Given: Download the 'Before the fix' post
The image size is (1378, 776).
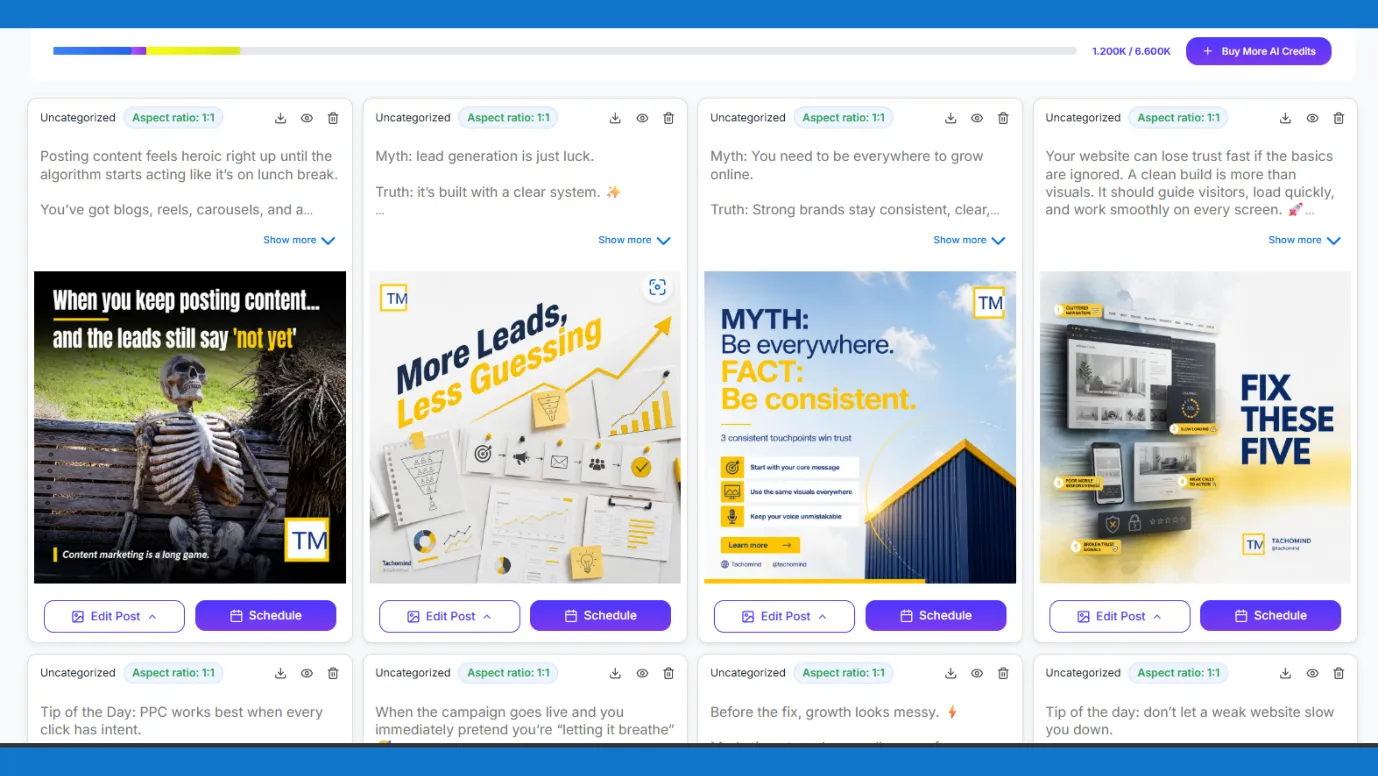Looking at the screenshot, I should tap(950, 673).
